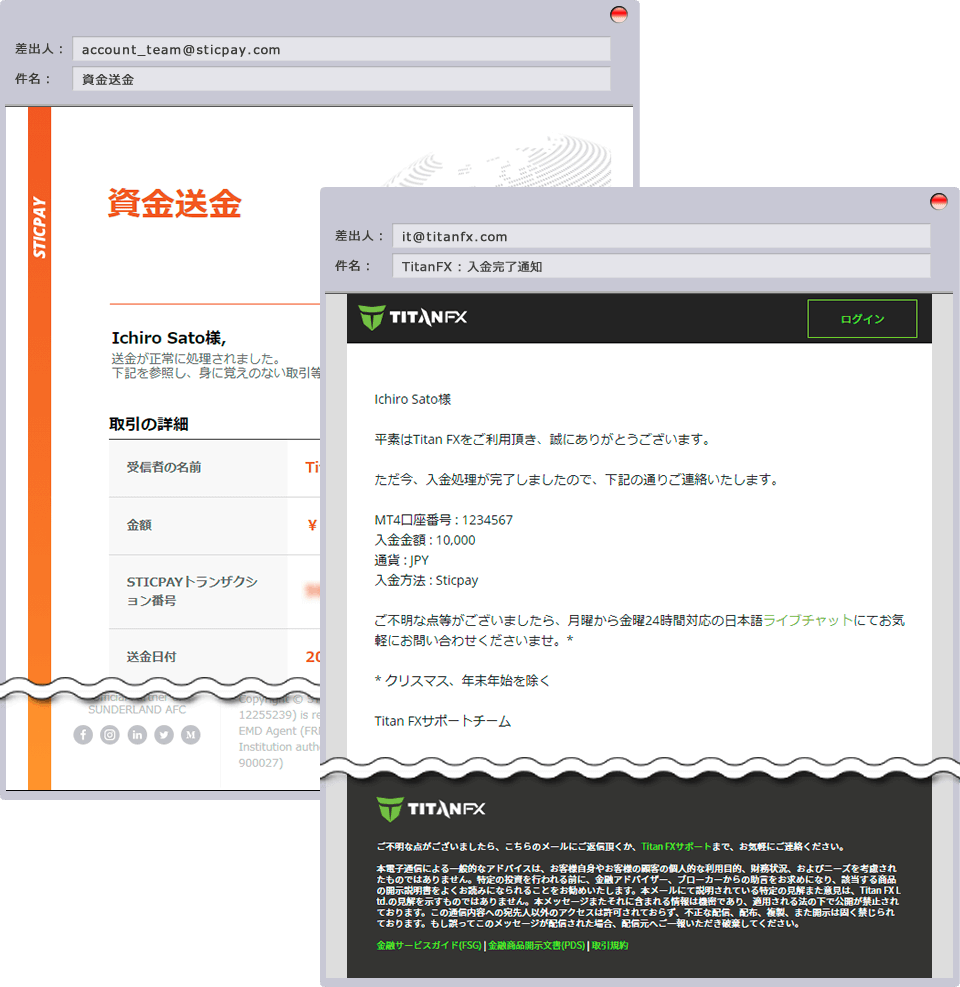Viewport: 960px width, 987px height.
Task: Click the Ichiro Sato様, greeting in Sticpay email
Action: pos(169,338)
